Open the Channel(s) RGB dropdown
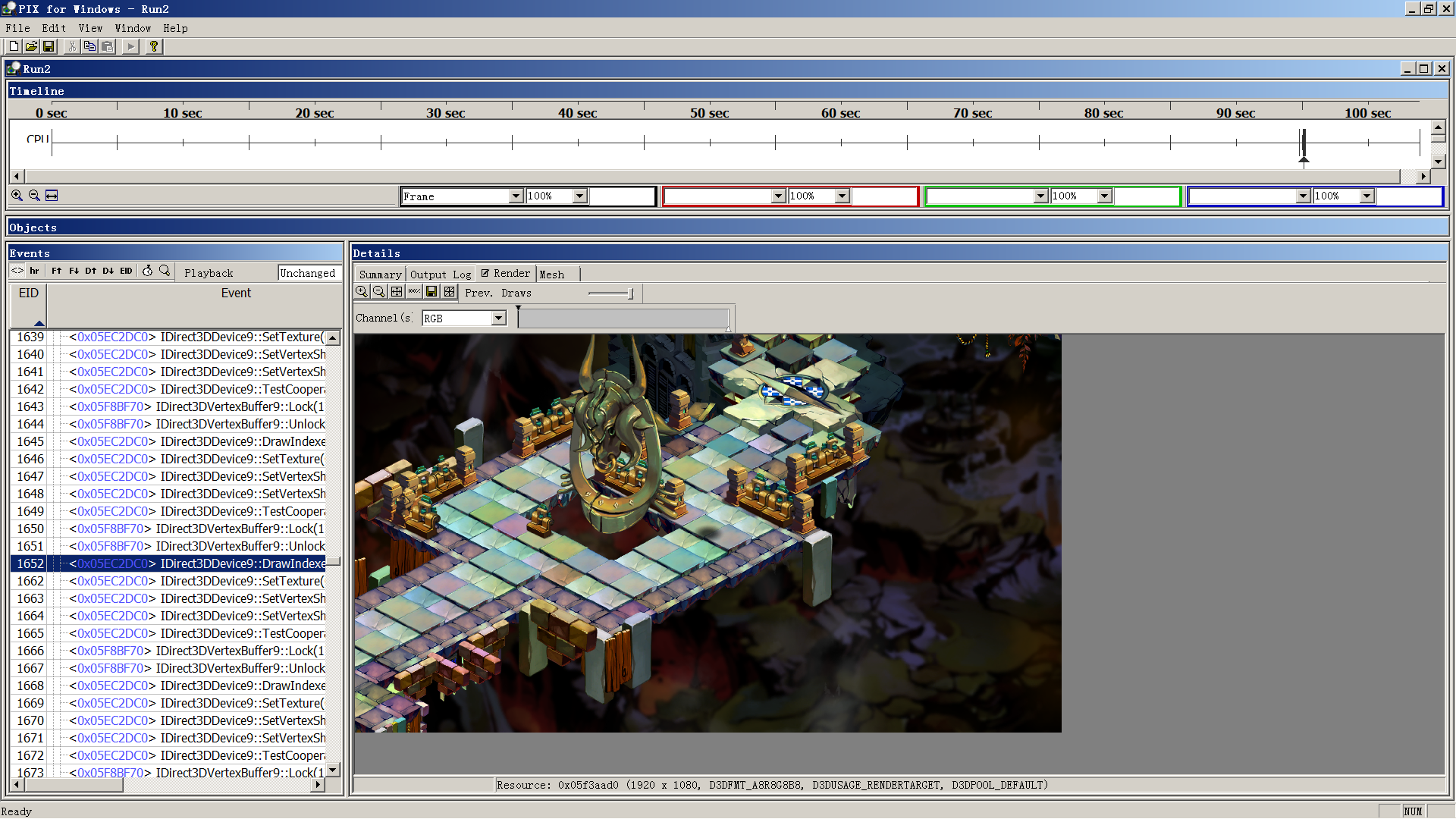 (x=498, y=318)
